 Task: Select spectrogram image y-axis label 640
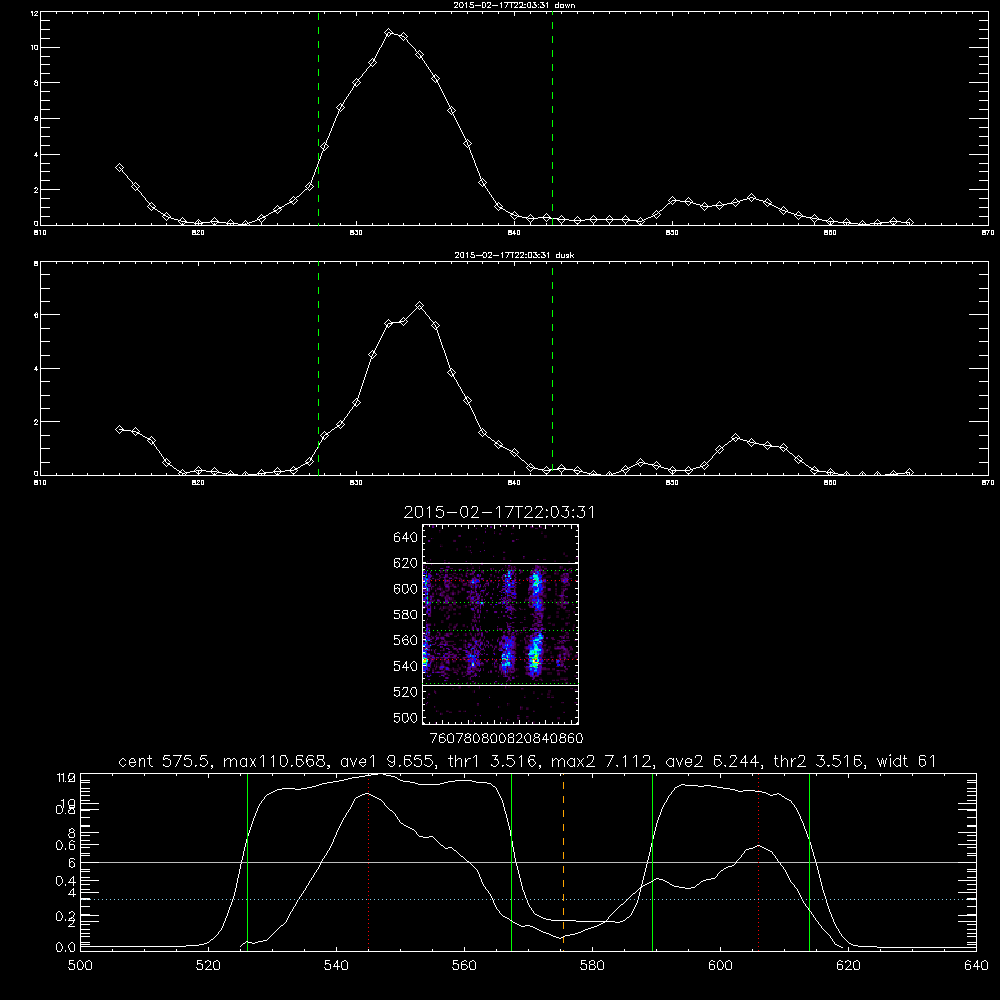tap(406, 538)
